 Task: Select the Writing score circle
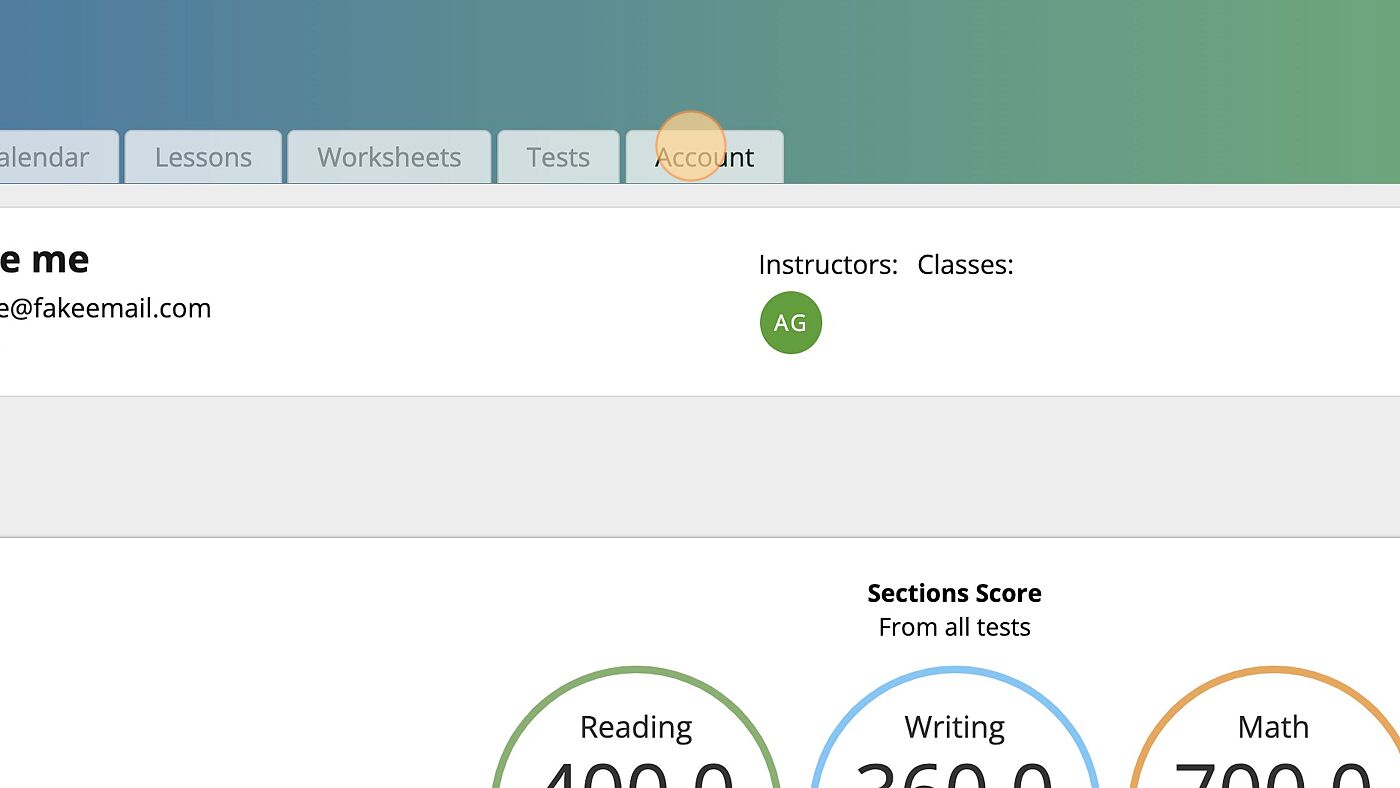click(x=954, y=727)
